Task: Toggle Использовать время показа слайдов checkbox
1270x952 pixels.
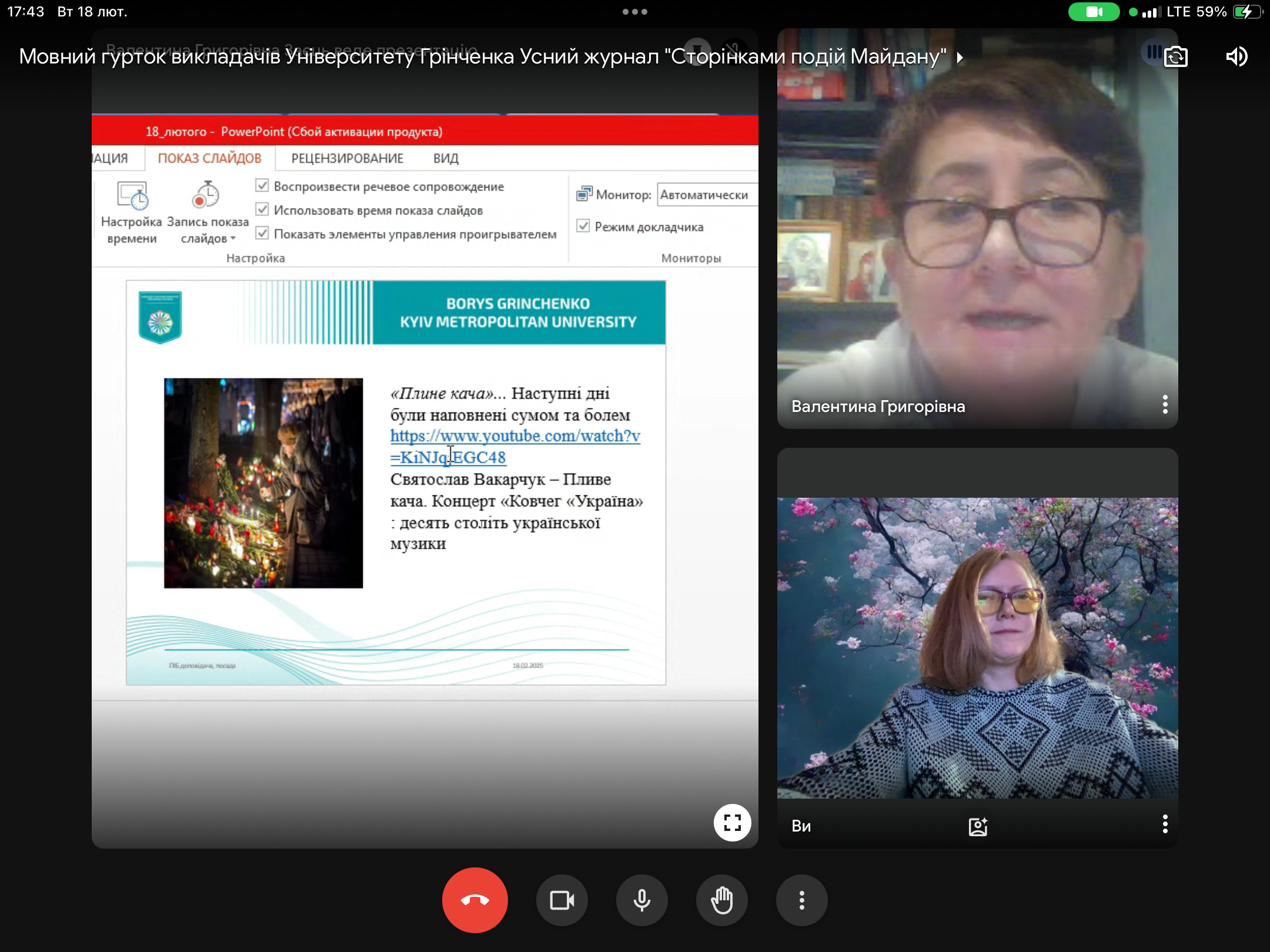Action: (x=262, y=210)
